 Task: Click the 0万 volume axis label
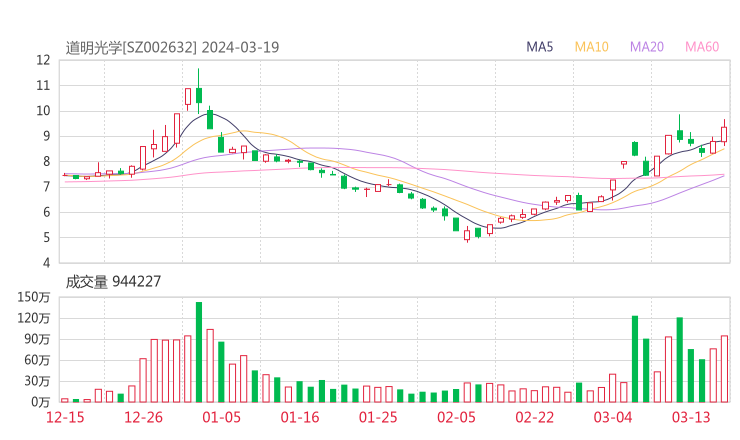[40, 402]
